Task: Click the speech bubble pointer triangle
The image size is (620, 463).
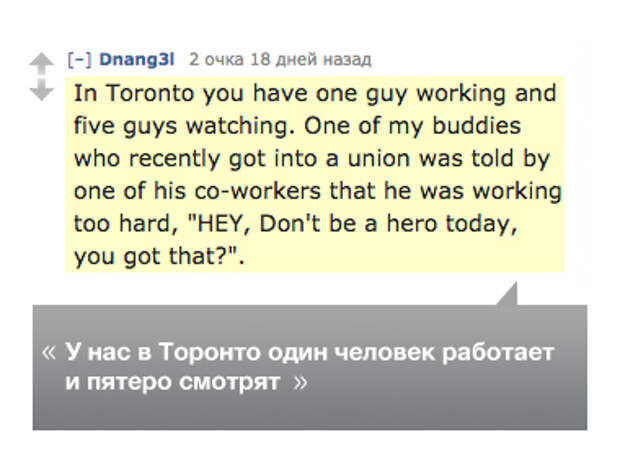Action: pyautogui.click(x=507, y=294)
